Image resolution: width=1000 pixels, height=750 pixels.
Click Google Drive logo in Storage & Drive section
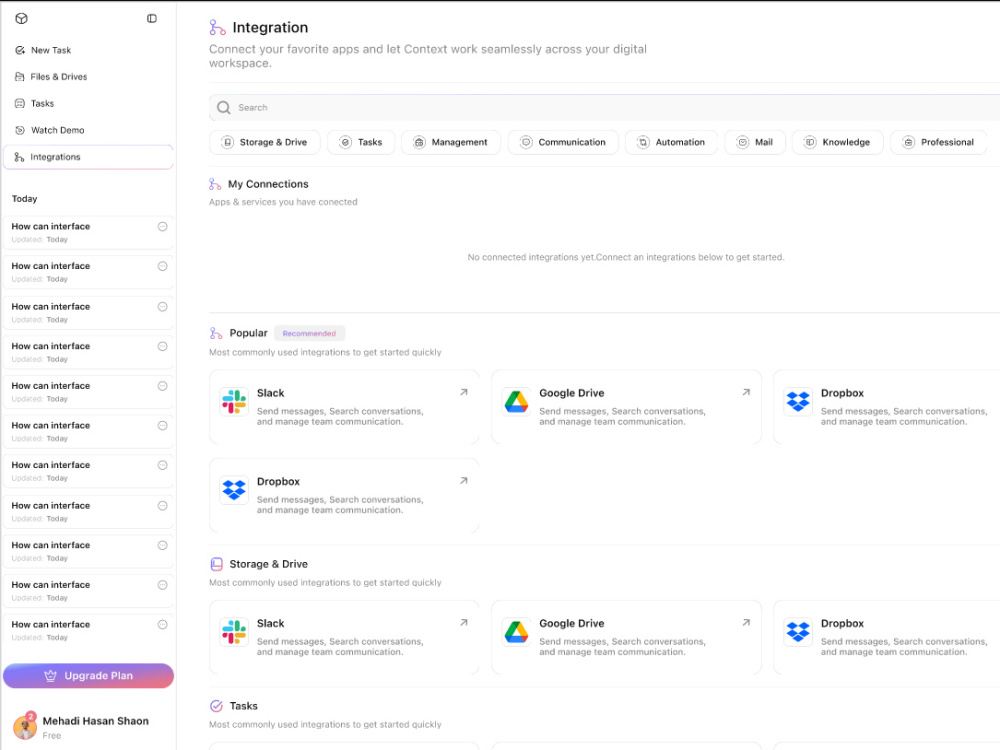click(x=516, y=632)
